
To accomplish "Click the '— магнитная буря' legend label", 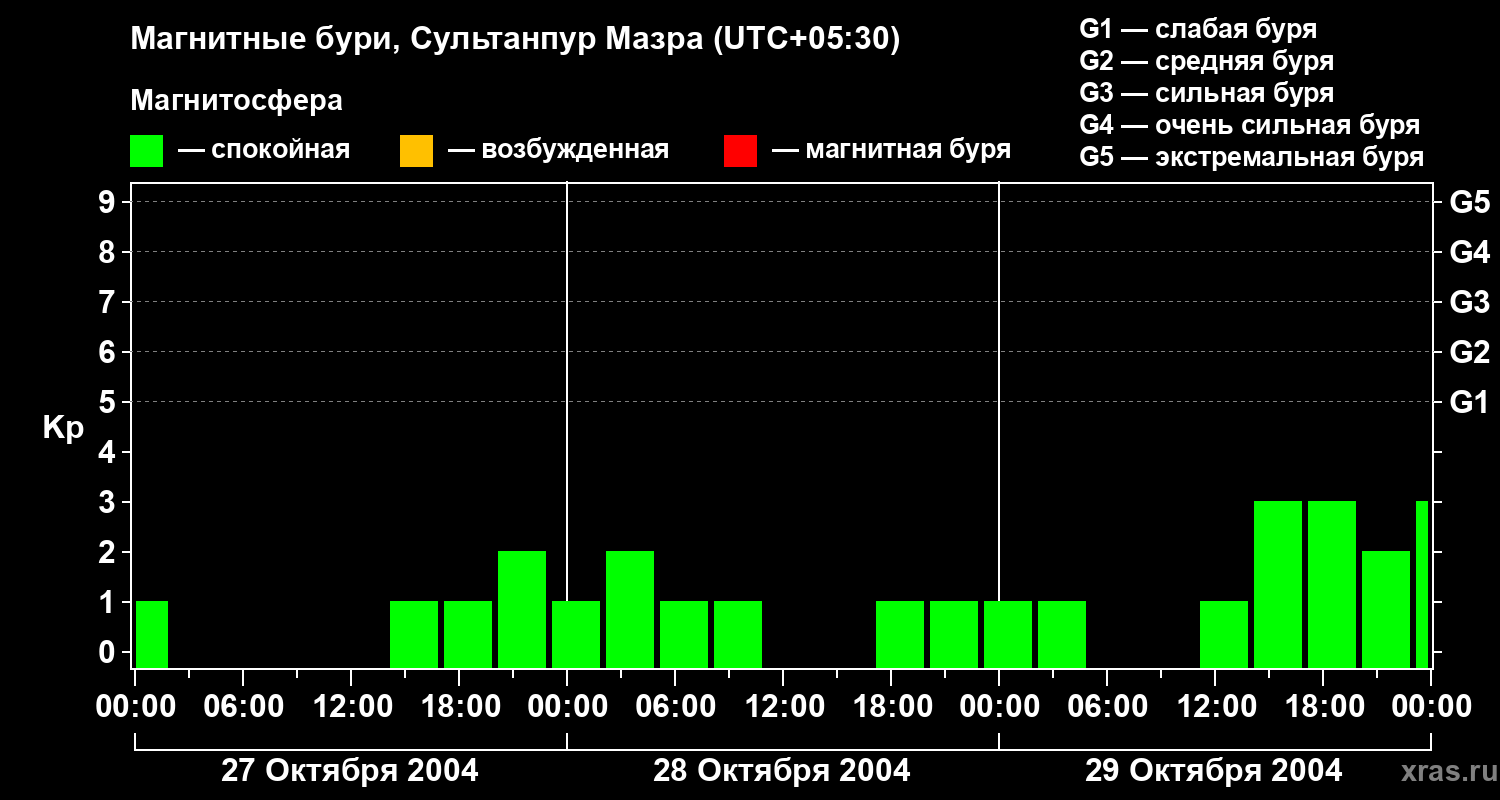I will click(892, 150).
